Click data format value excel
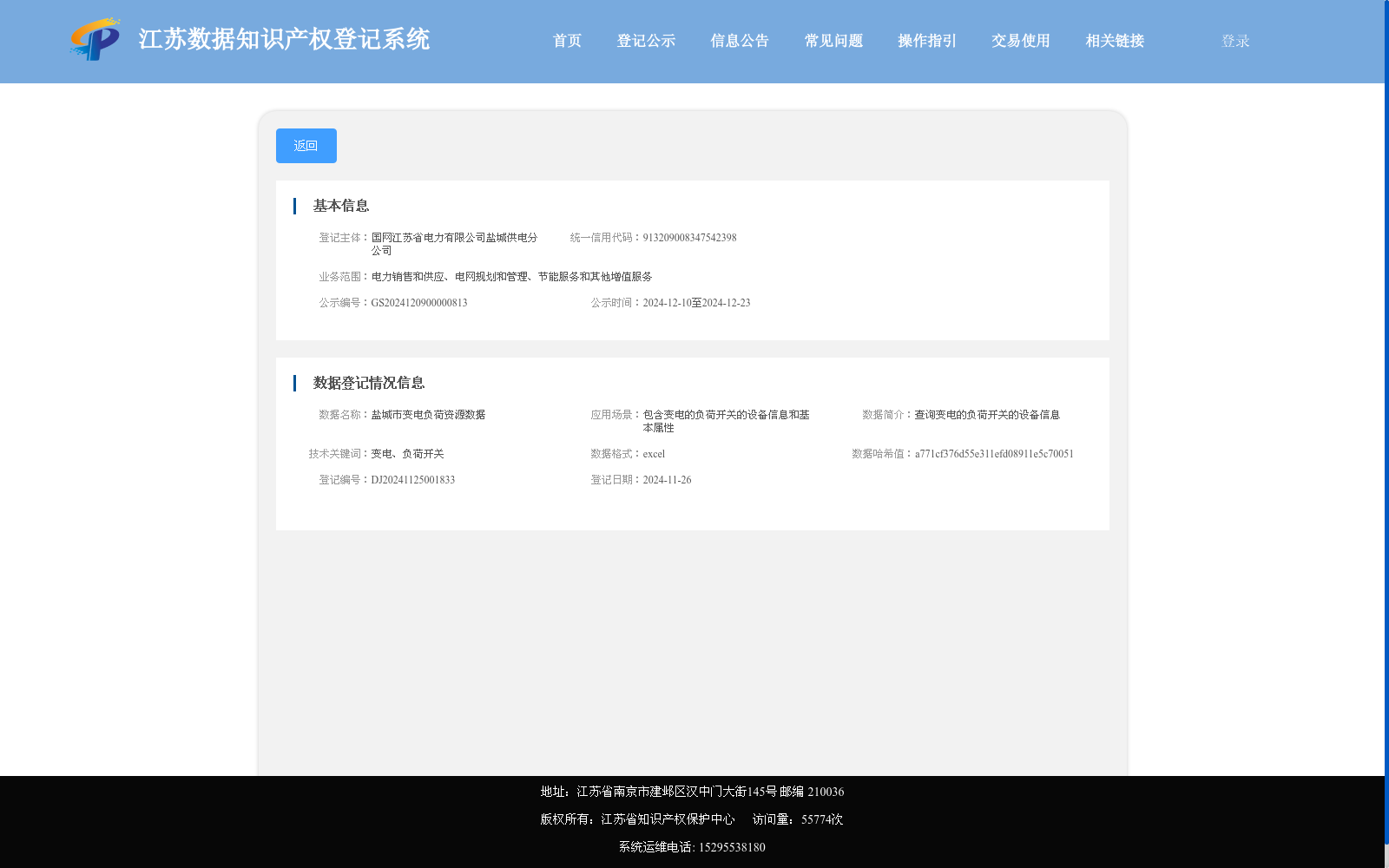The height and width of the screenshot is (868, 1389). (x=654, y=454)
